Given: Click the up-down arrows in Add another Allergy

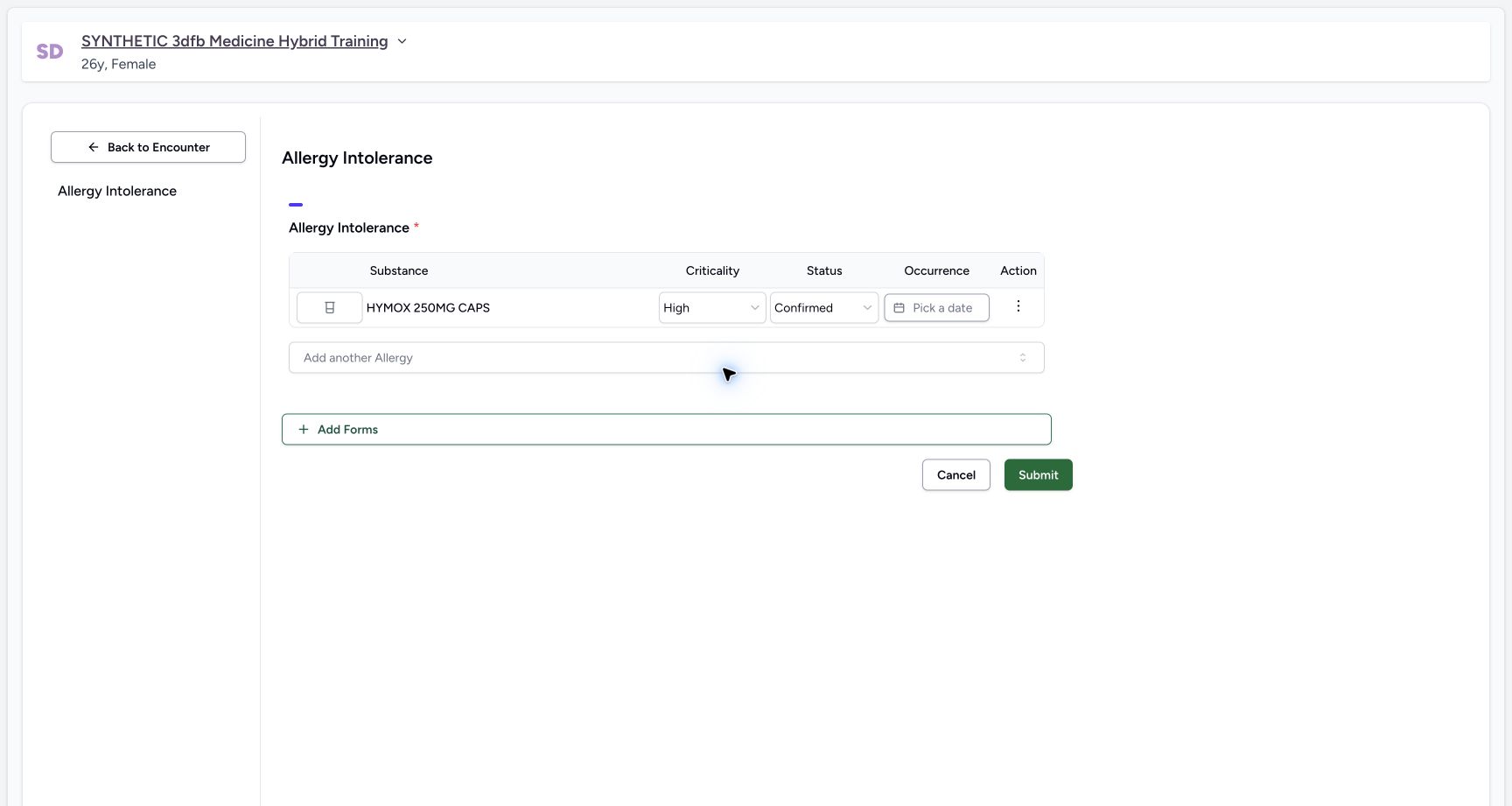Looking at the screenshot, I should pos(1022,358).
